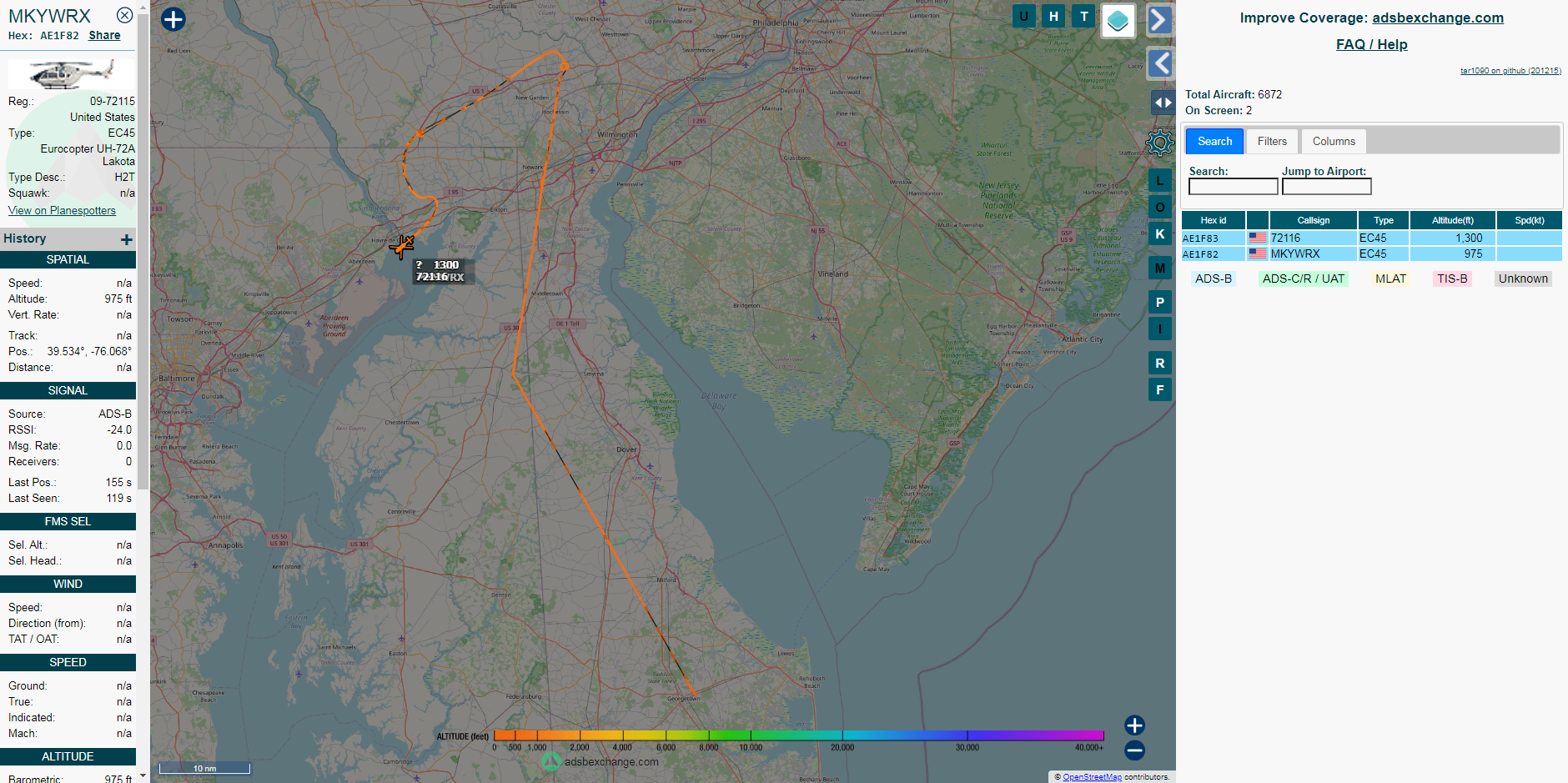The height and width of the screenshot is (783, 1568).
Task: Open the settings gear icon
Action: [x=1159, y=143]
